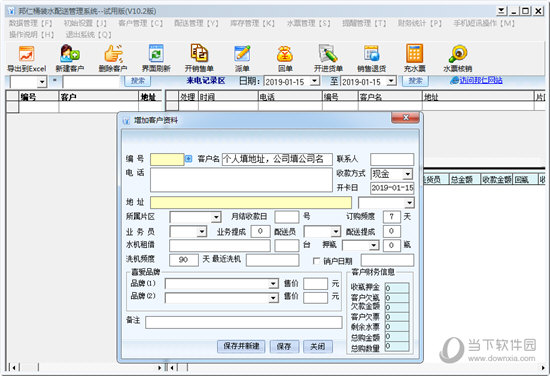Open the 库存管理 [K] menu
The image size is (550, 376).
tap(252, 24)
